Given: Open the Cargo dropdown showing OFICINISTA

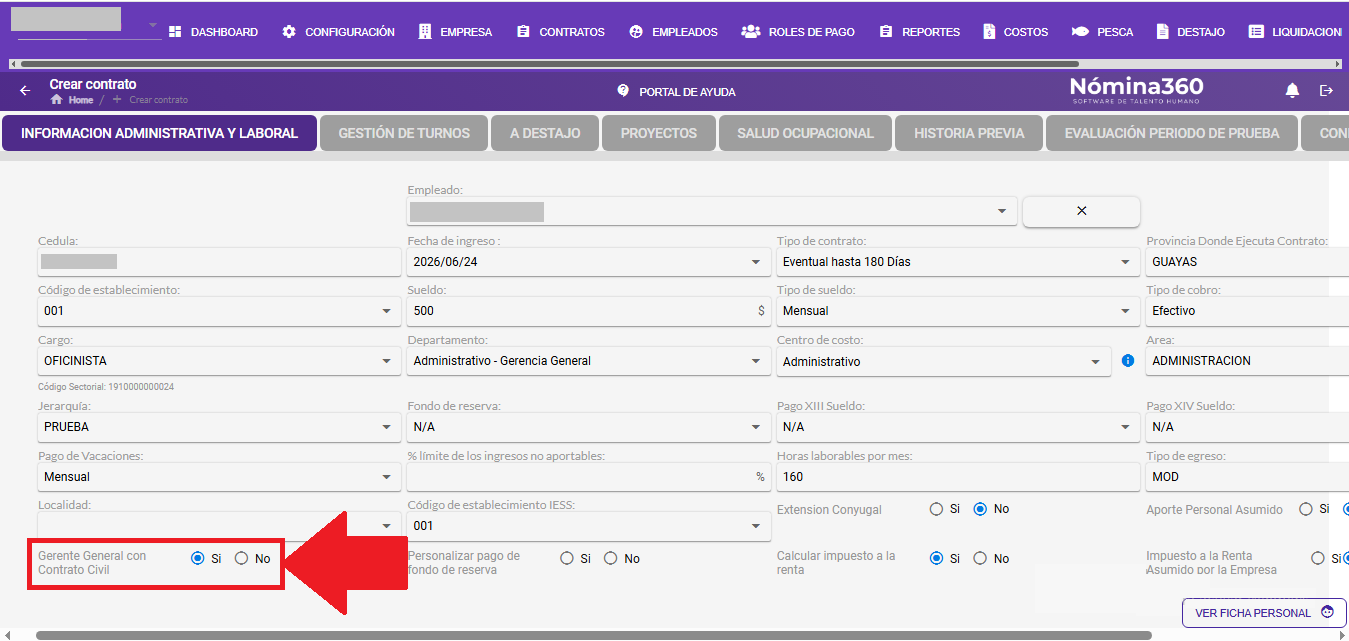Looking at the screenshot, I should point(219,361).
